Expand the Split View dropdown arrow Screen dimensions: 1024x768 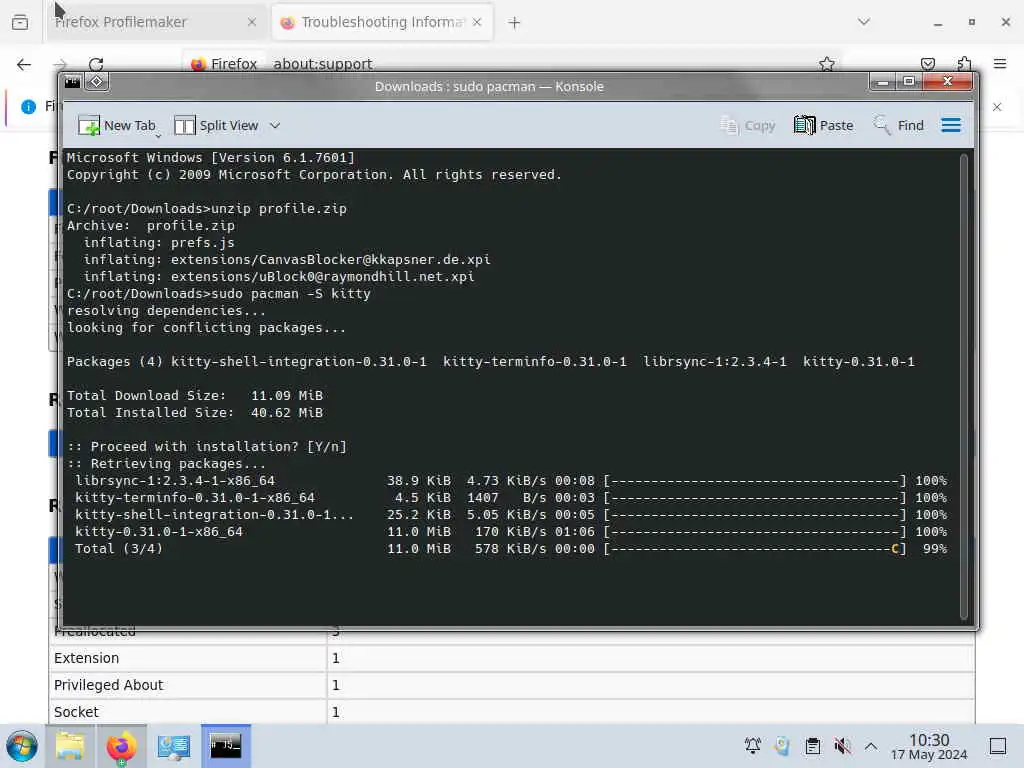275,125
